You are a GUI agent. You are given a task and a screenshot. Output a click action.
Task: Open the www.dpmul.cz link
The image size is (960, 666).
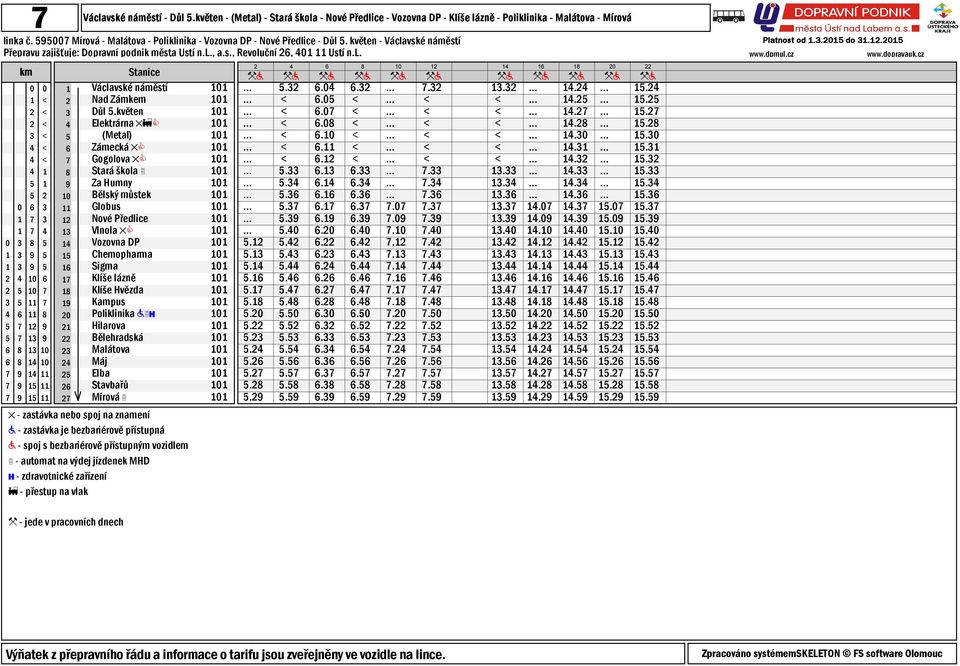[x=771, y=54]
